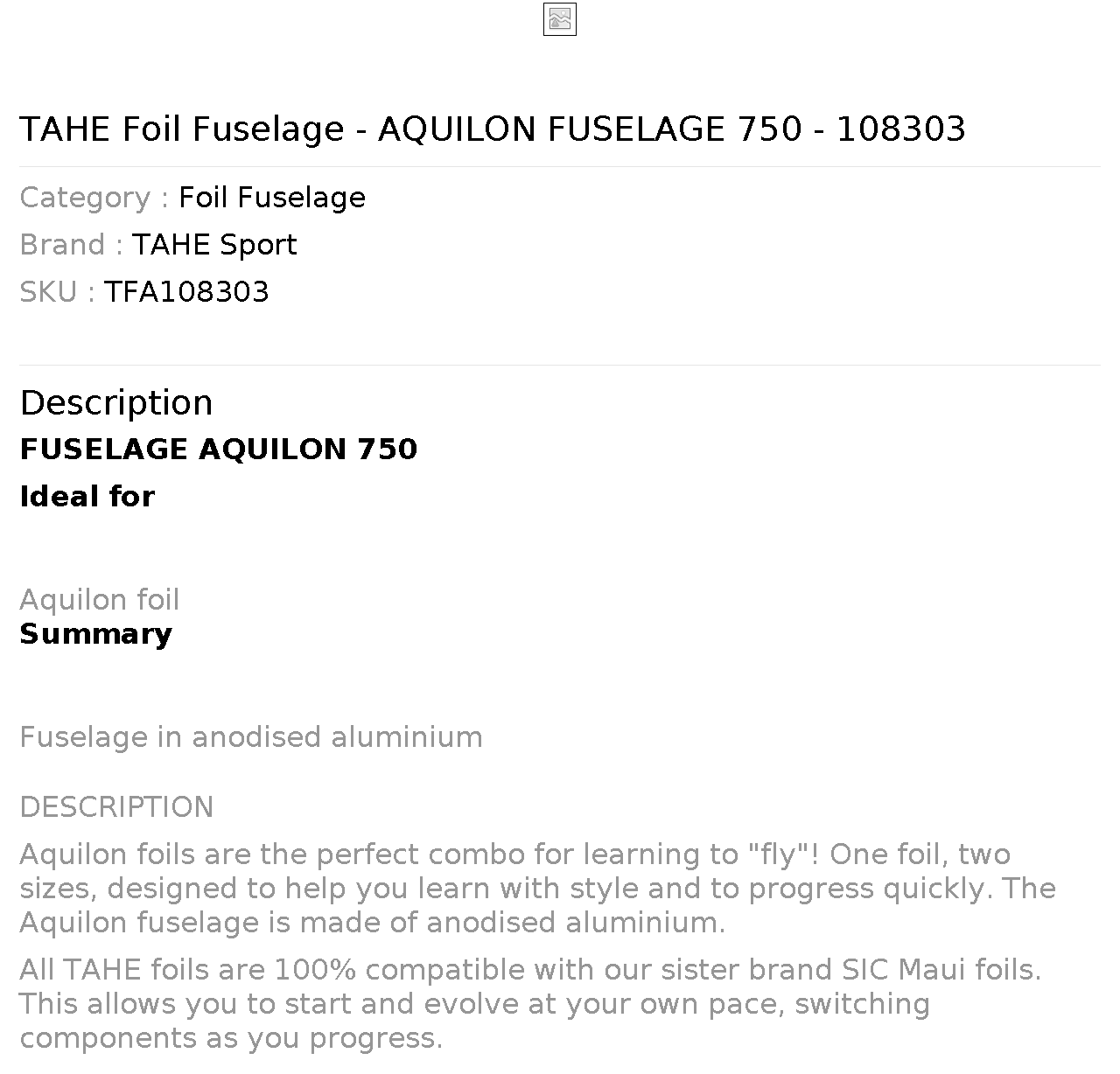
Task: Click the line ending components as you progress
Action: pos(231,1039)
